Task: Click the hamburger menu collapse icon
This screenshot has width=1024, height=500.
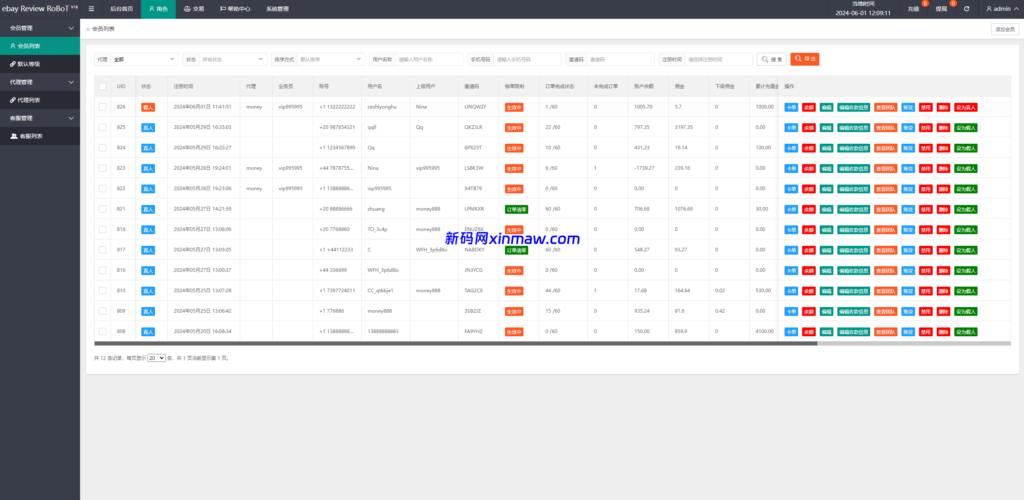Action: tap(90, 8)
